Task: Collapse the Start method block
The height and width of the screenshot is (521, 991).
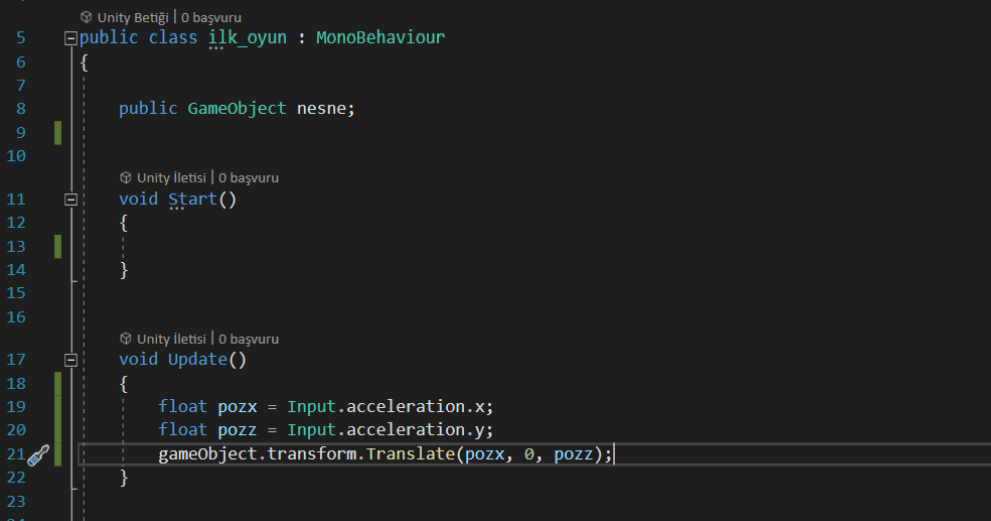Action: pos(70,199)
